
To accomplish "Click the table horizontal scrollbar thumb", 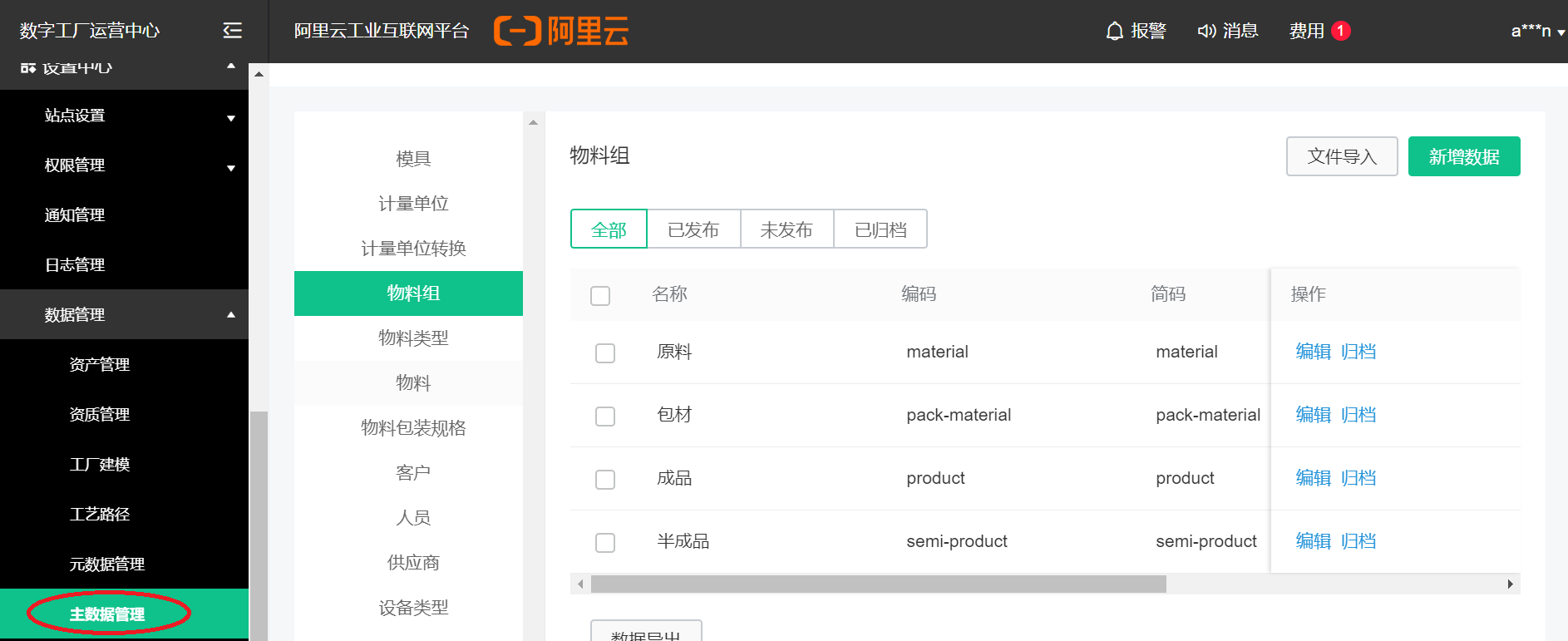I will pos(879,584).
